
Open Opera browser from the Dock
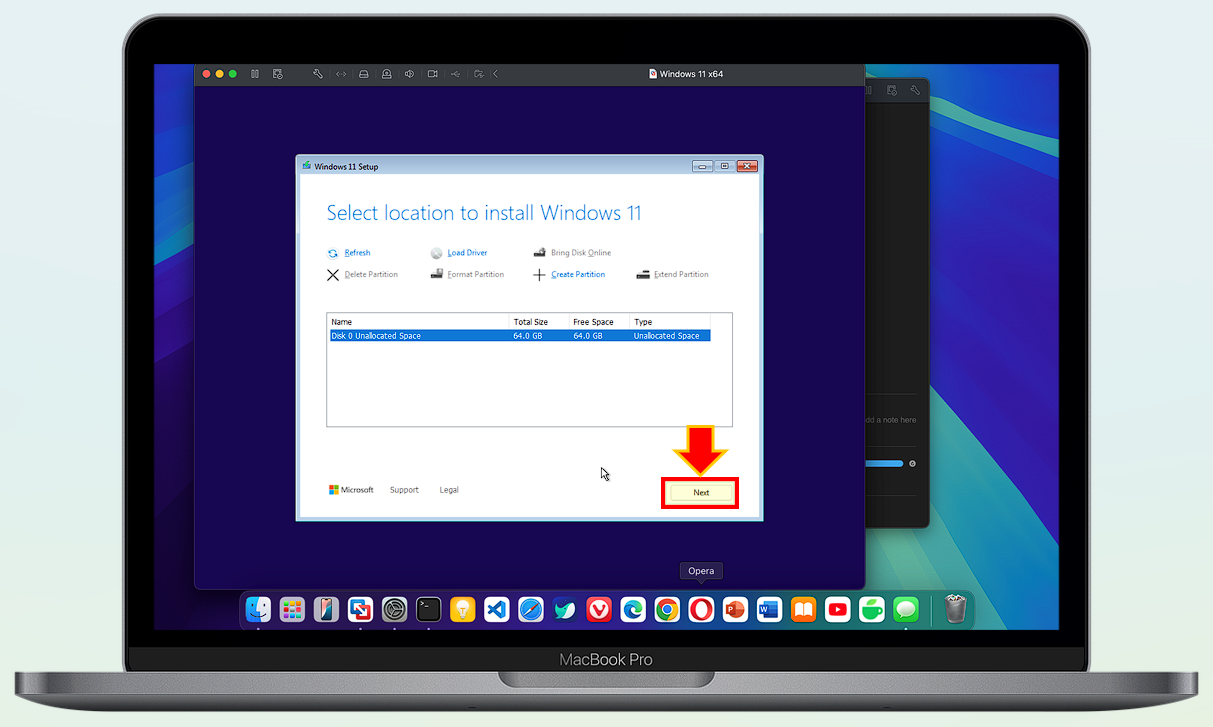pyautogui.click(x=701, y=609)
